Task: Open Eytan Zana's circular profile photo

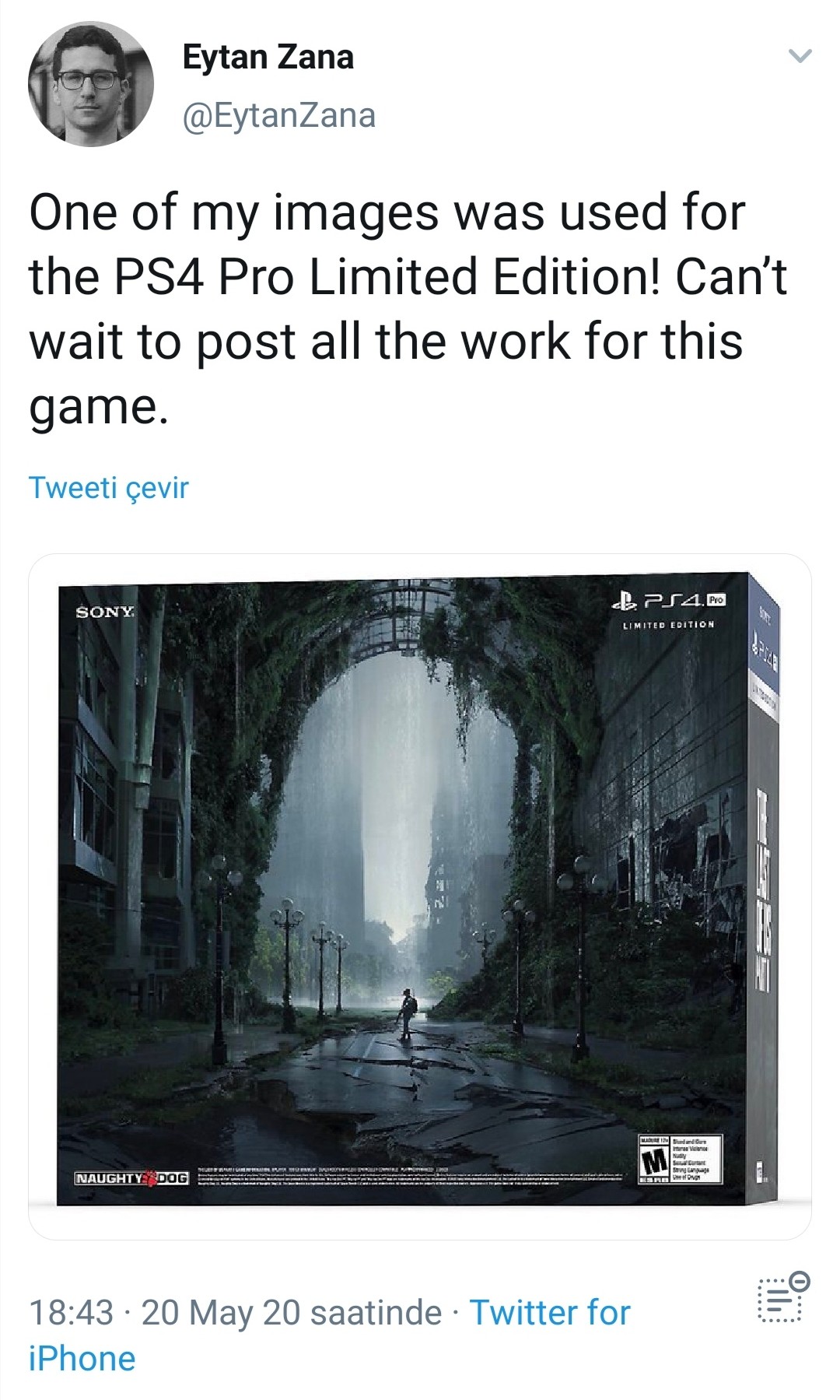Action: [x=91, y=83]
